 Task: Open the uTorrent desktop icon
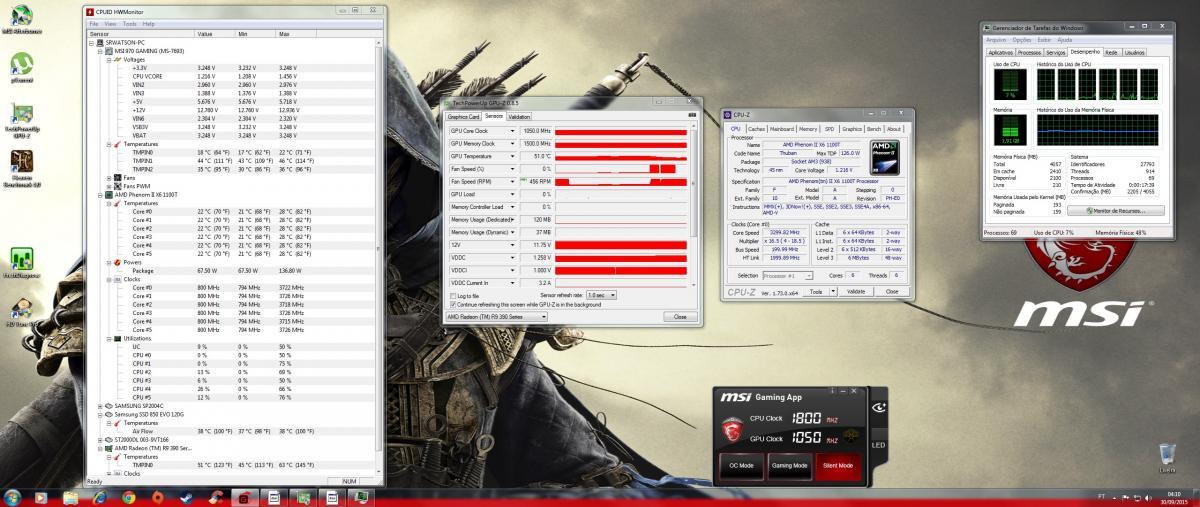point(21,69)
